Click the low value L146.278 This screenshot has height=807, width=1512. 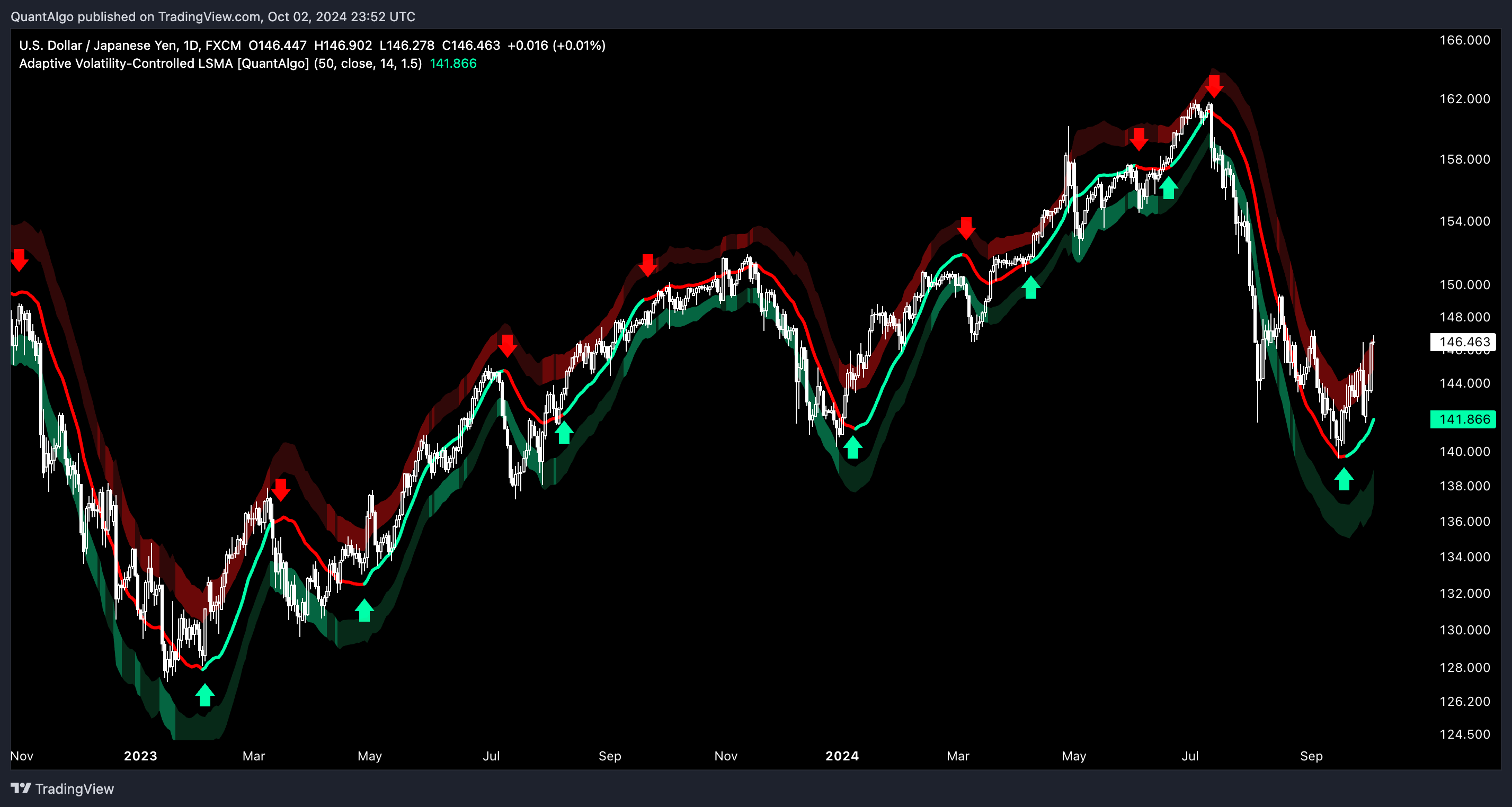(407, 45)
